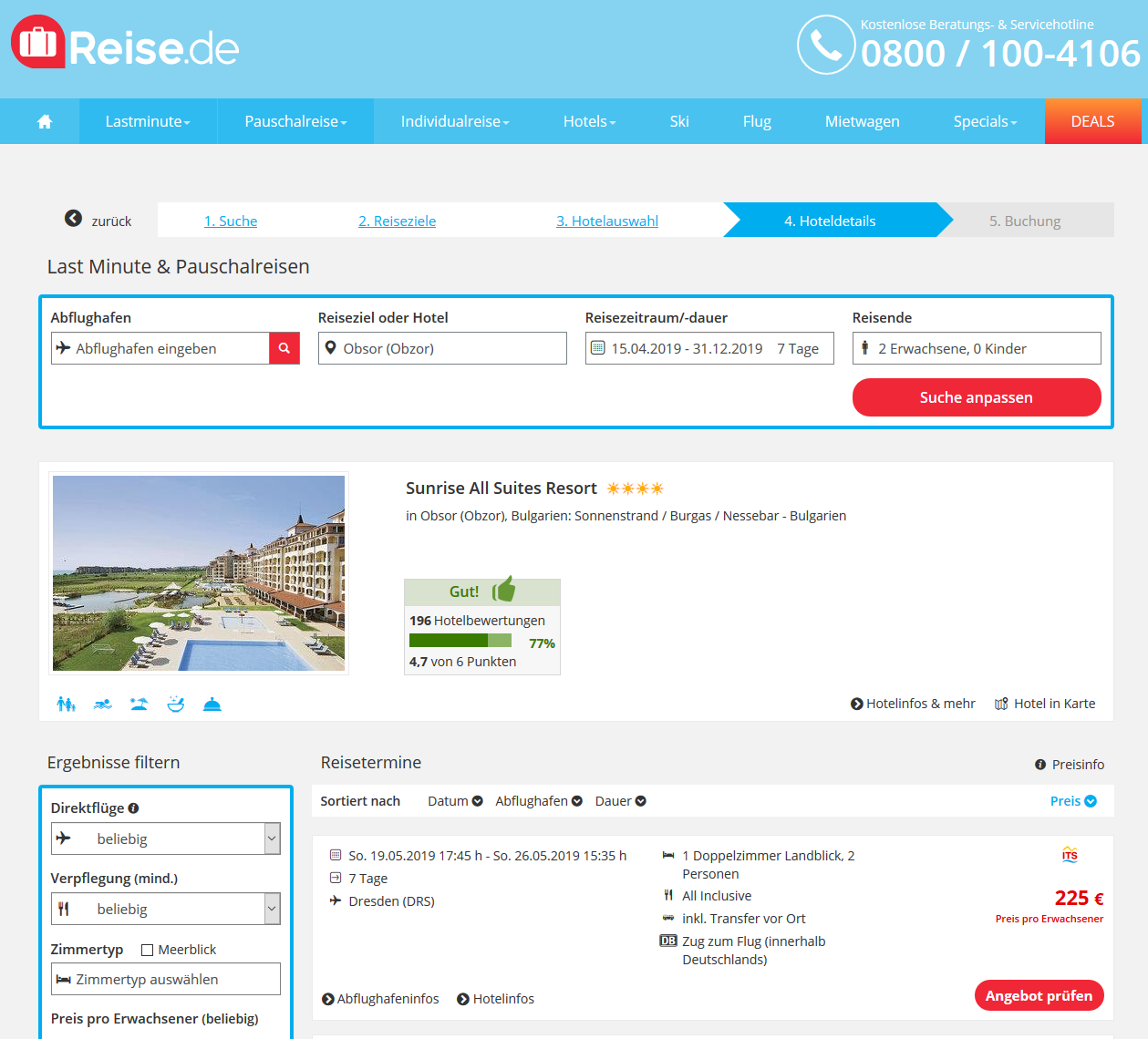Click the Abflughafen eingeben input field
The width and height of the screenshot is (1148, 1039).
coord(160,348)
